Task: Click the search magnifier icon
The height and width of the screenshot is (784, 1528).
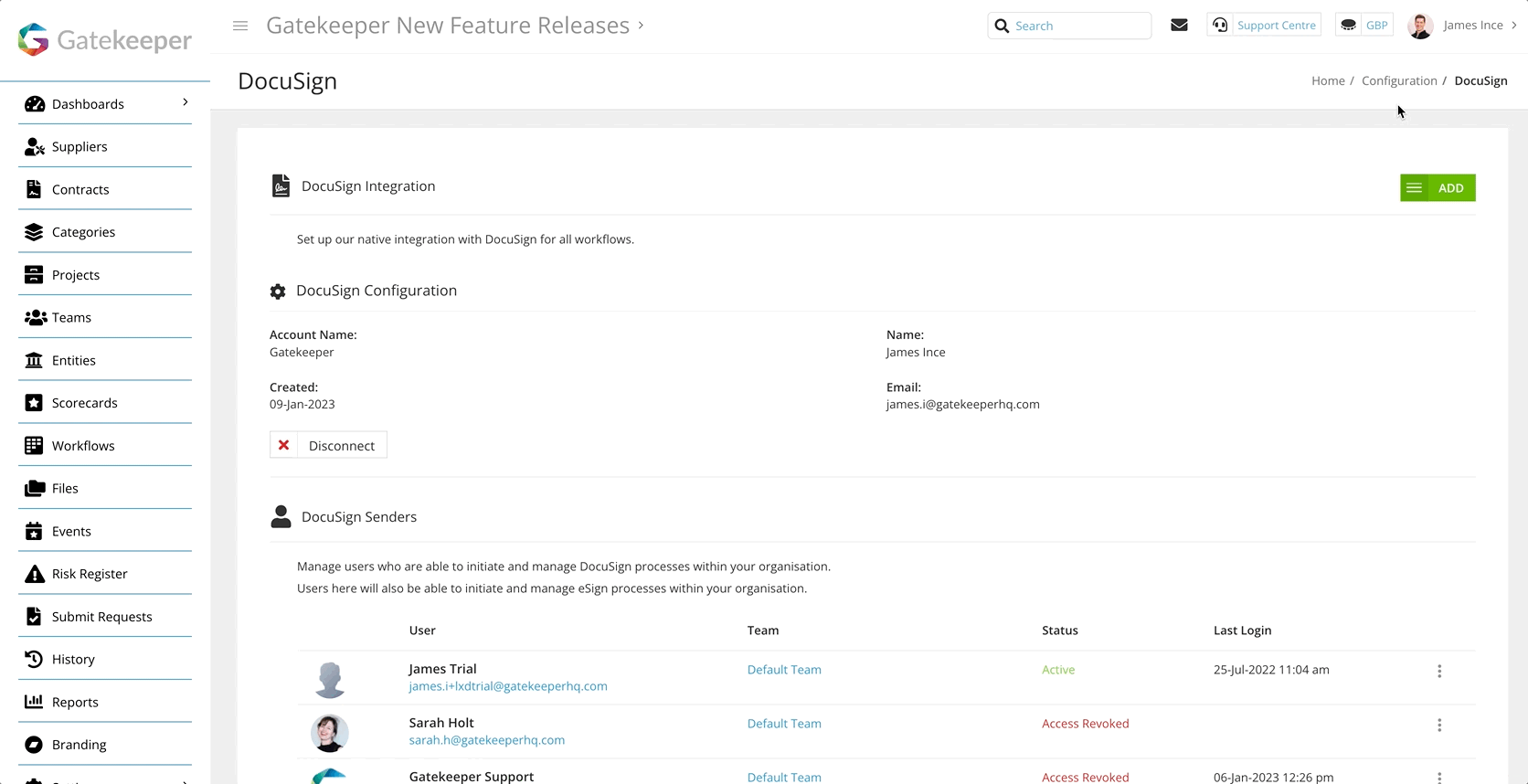Action: coord(1002,26)
